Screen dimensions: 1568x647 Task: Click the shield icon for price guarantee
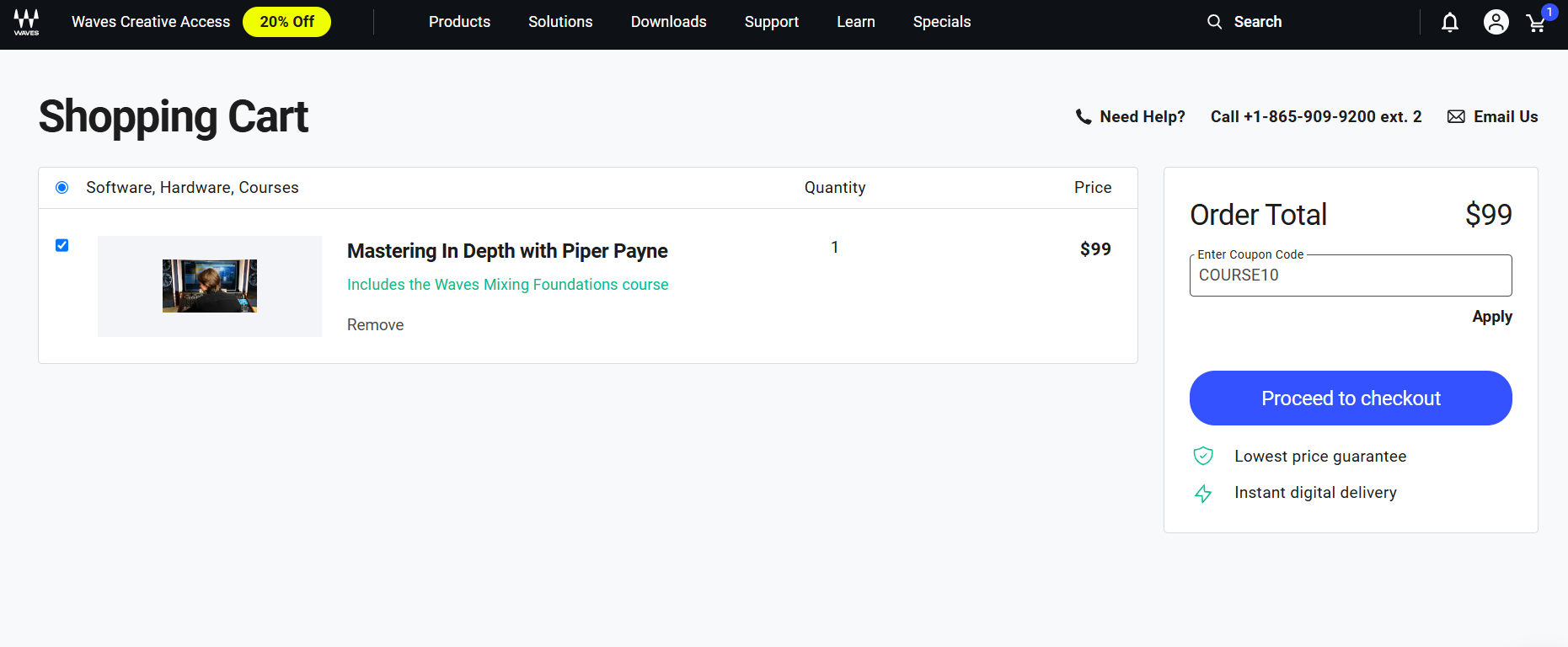[x=1203, y=456]
